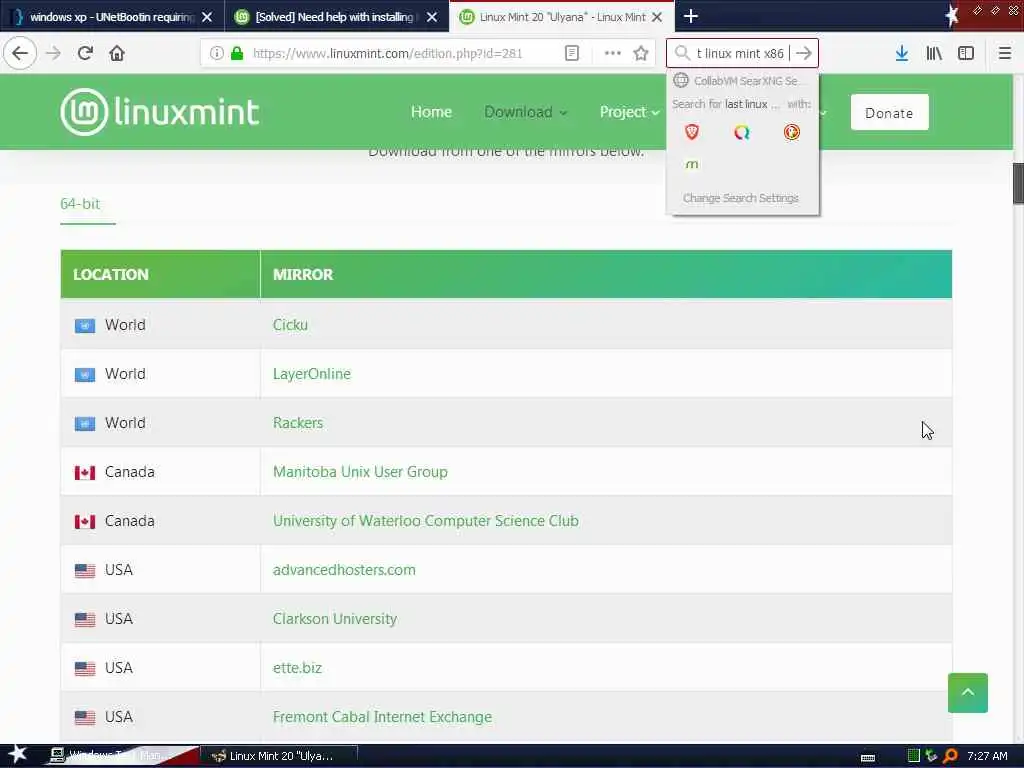This screenshot has height=768, width=1024.
Task: Submit the search with the arrow button
Action: [x=804, y=53]
